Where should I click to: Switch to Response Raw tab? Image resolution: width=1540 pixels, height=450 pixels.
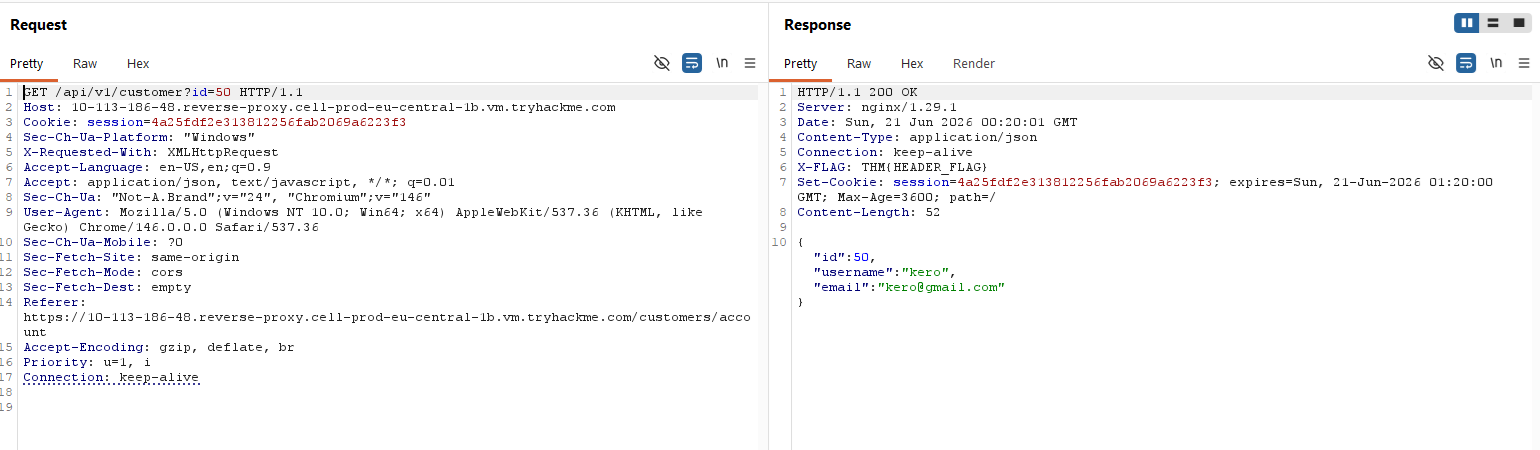[859, 63]
